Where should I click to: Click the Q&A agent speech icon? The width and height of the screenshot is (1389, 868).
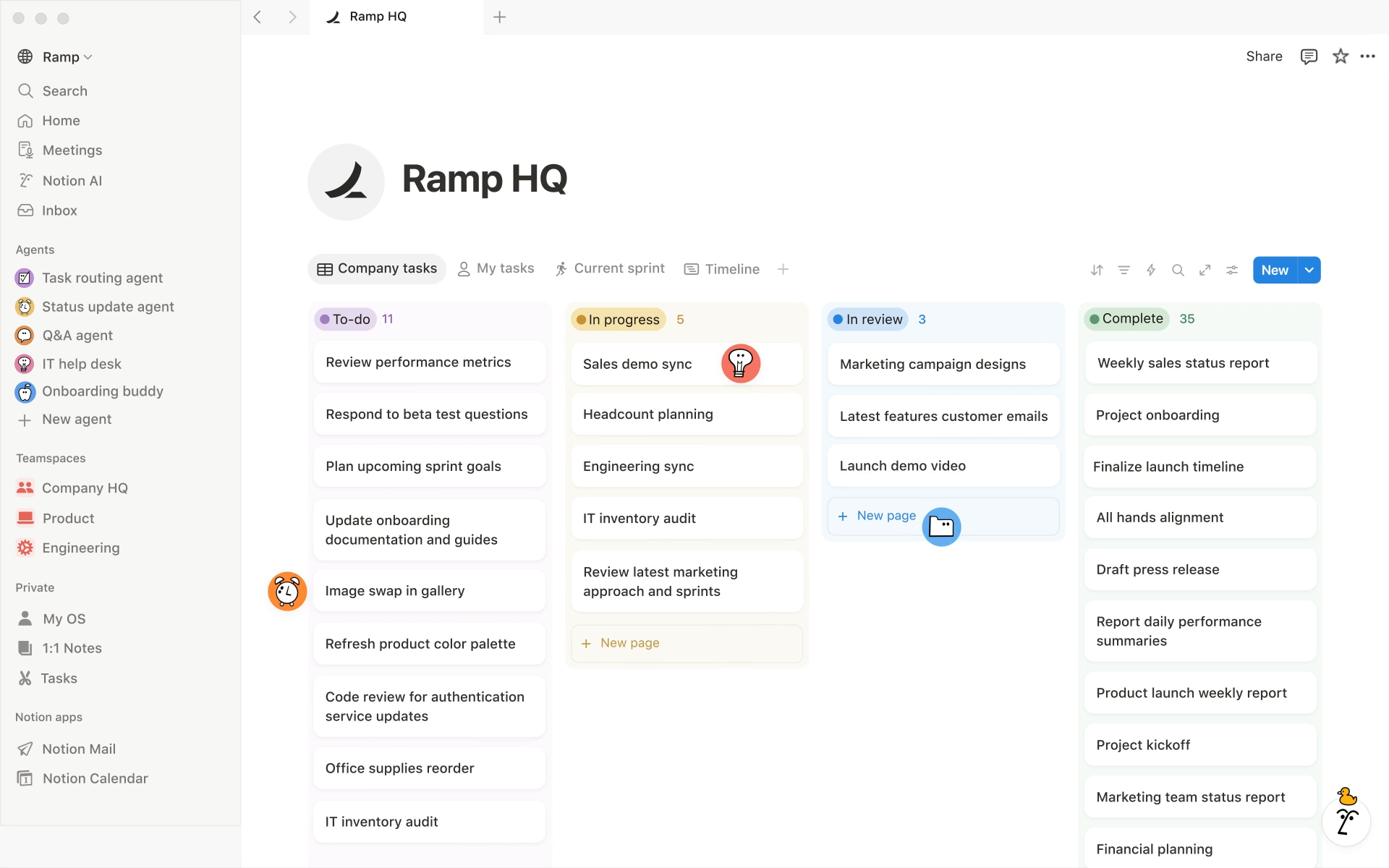tap(25, 336)
